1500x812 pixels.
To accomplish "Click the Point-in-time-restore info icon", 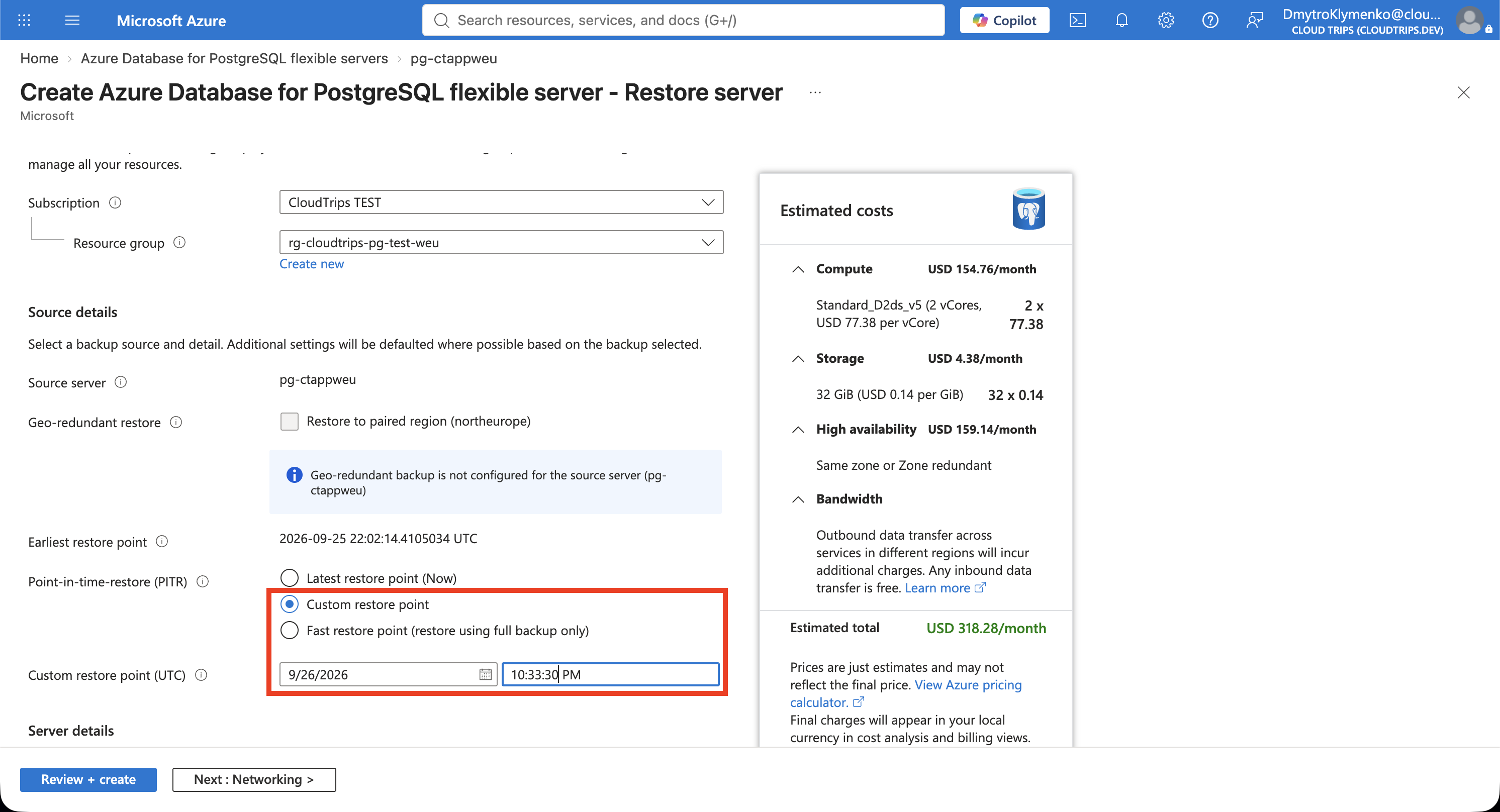I will pos(203,581).
